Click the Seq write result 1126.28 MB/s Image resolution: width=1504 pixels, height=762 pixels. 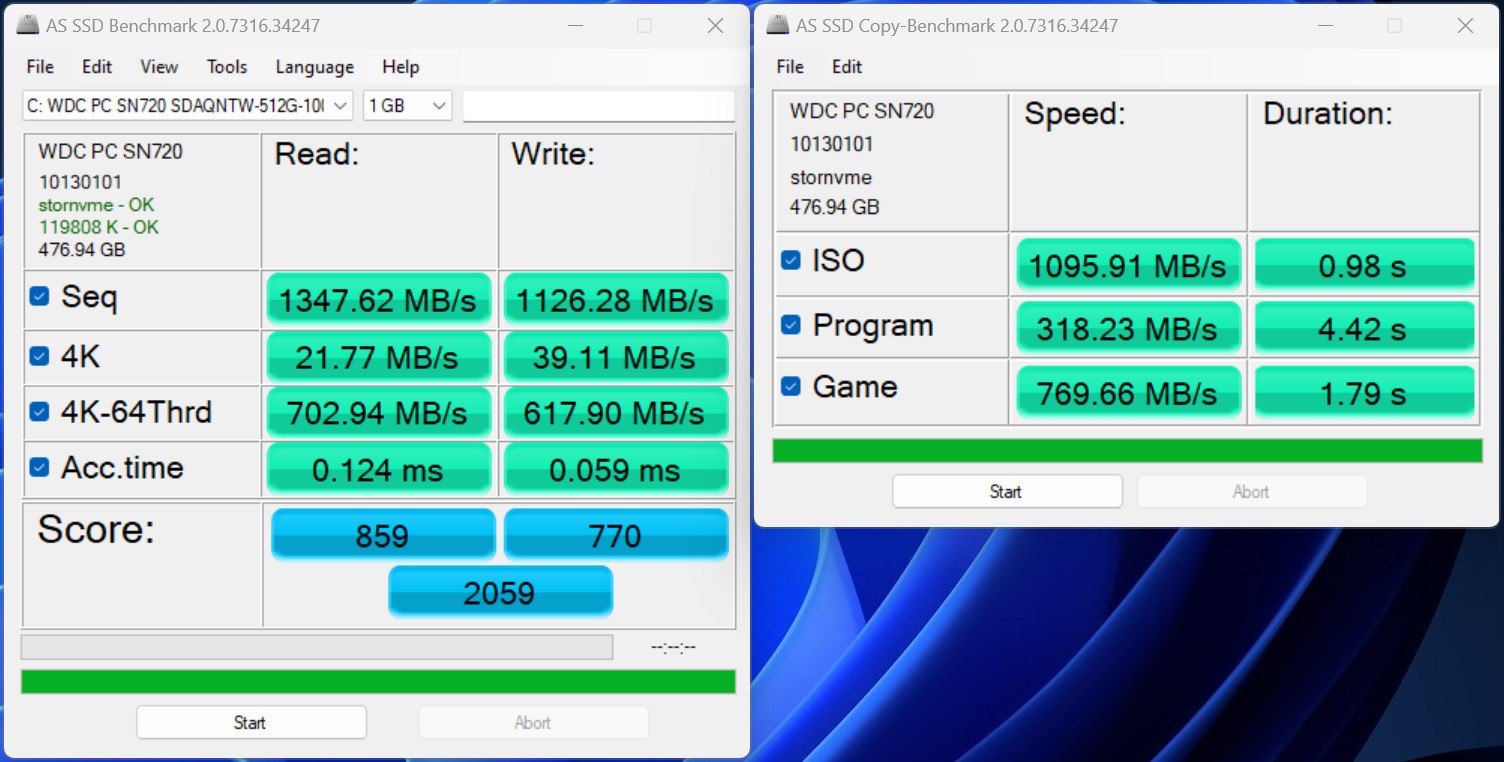coord(616,299)
